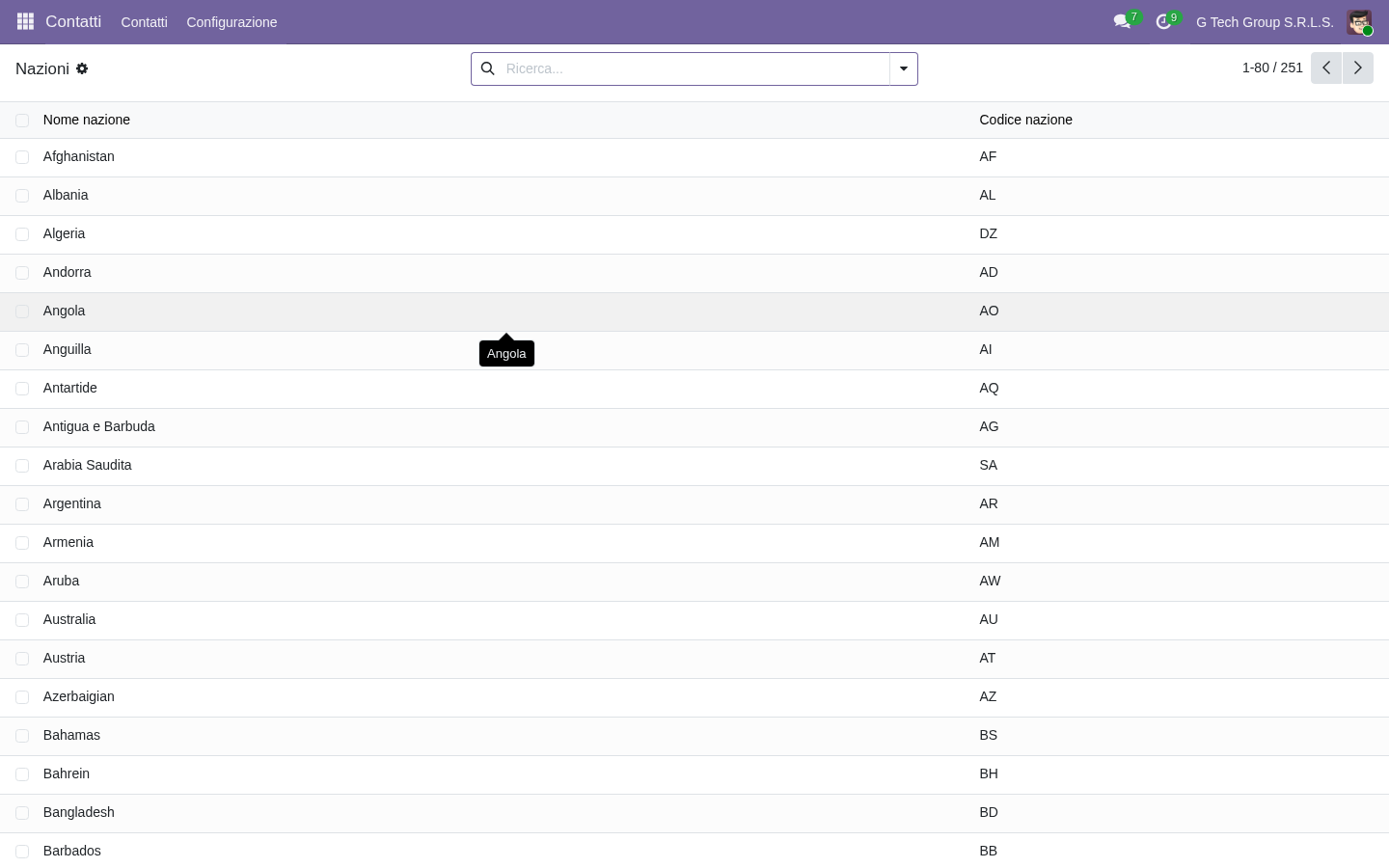Open the Barbados country row
This screenshot has width=1389, height=868.
[694, 851]
